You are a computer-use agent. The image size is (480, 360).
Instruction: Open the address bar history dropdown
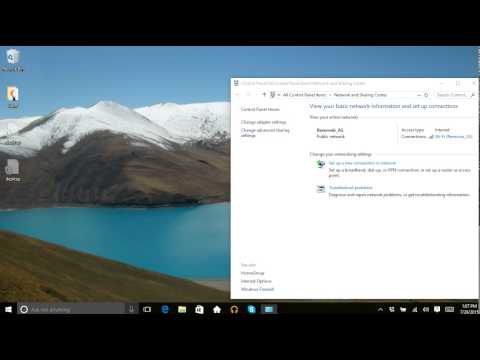pyautogui.click(x=419, y=95)
